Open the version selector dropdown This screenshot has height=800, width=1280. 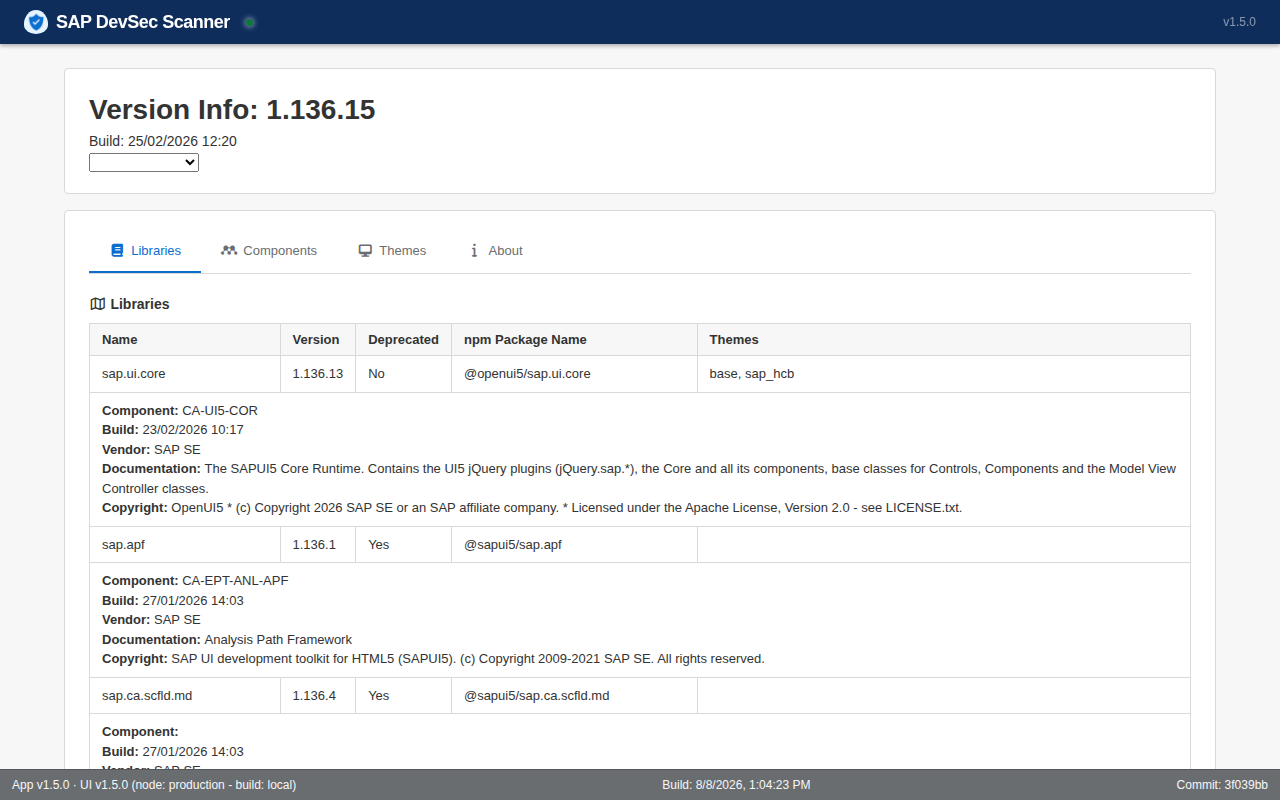tap(144, 162)
